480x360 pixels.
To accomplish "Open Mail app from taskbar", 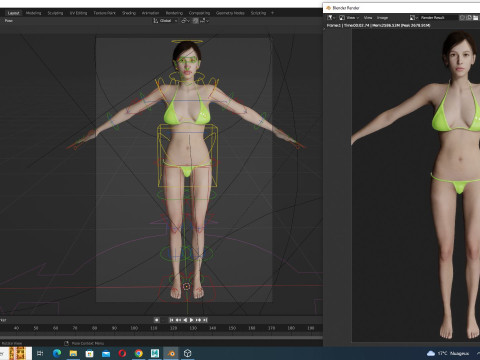I will [x=106, y=353].
